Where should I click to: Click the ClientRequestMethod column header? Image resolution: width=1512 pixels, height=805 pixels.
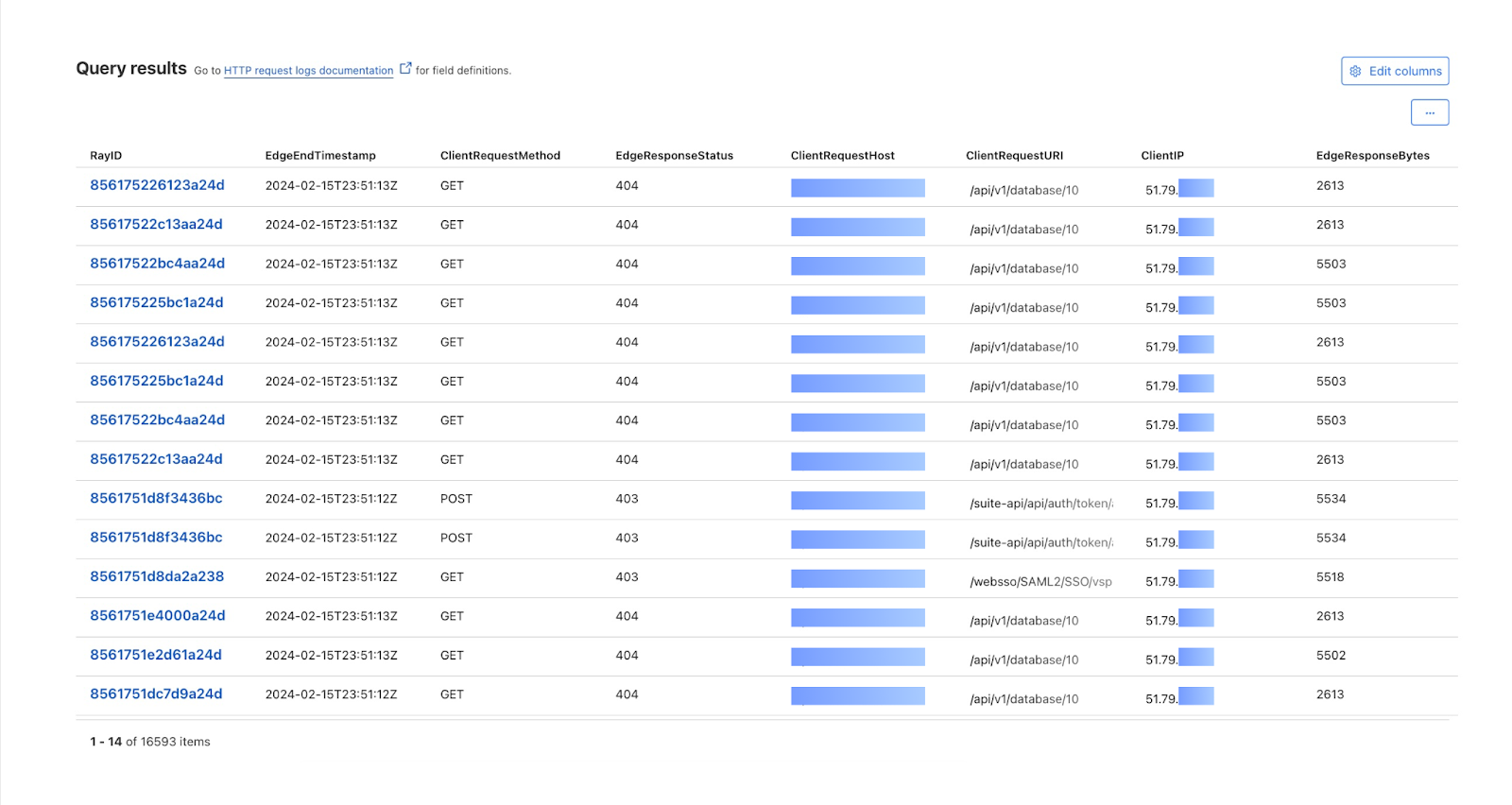pyautogui.click(x=500, y=156)
